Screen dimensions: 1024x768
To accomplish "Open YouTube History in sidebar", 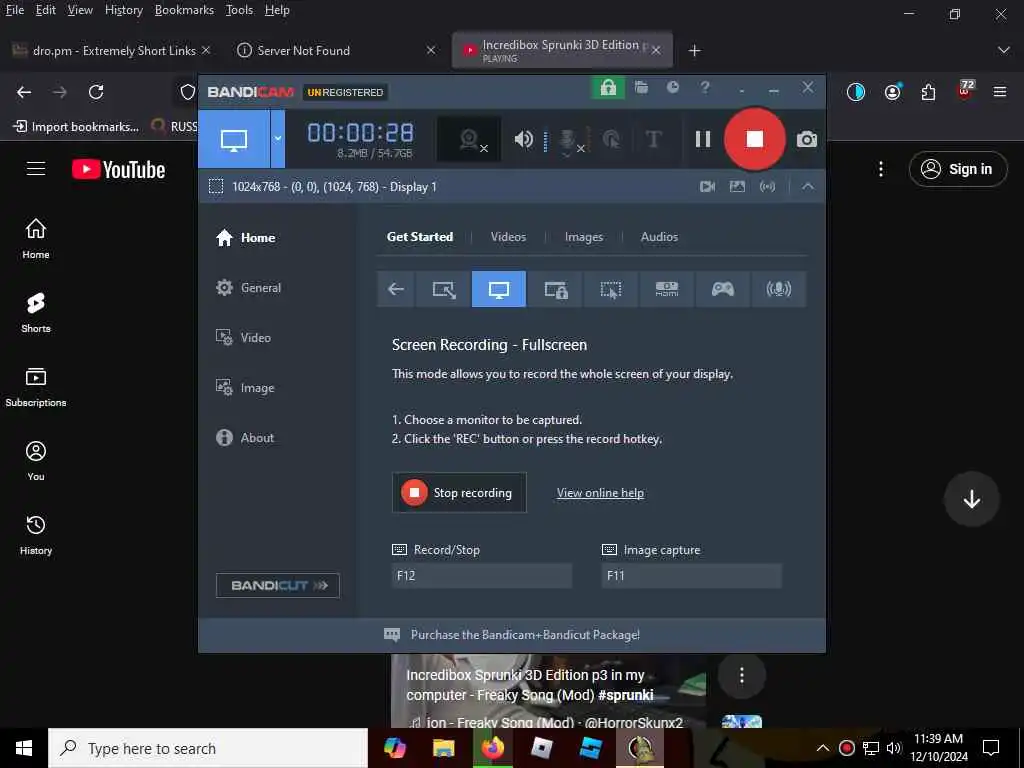I will (36, 535).
